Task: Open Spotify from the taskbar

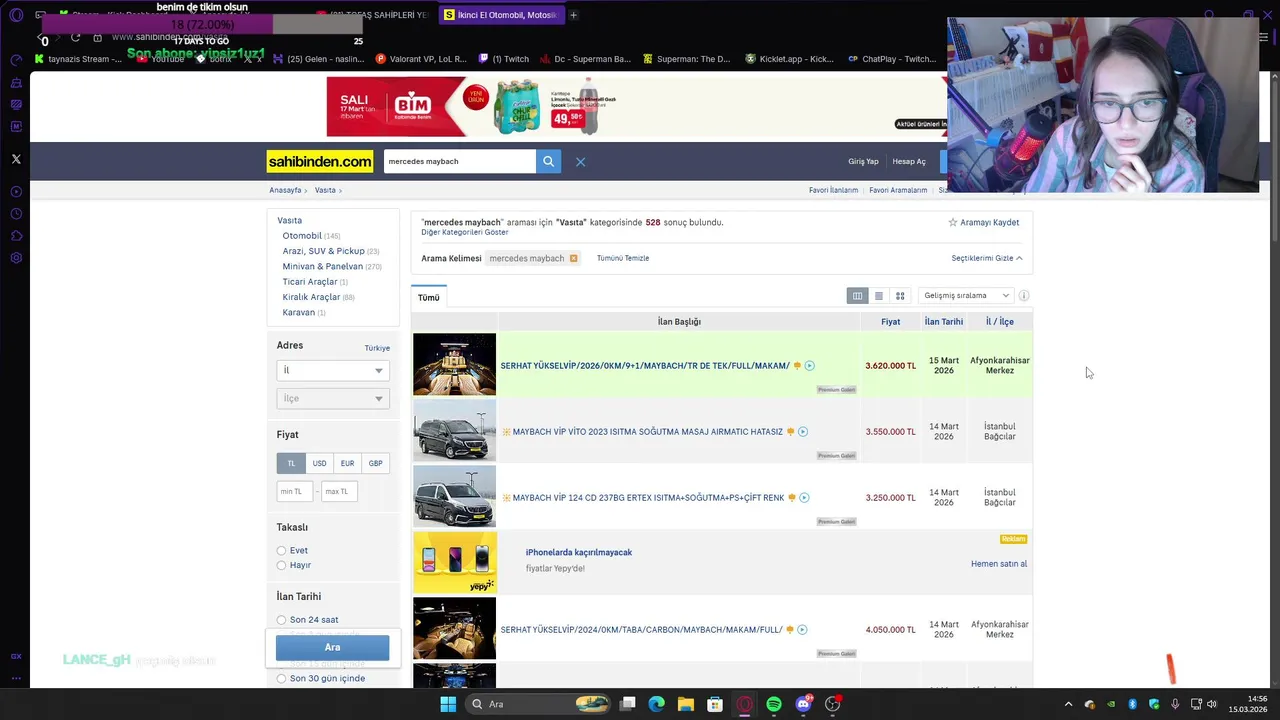Action: pos(774,704)
